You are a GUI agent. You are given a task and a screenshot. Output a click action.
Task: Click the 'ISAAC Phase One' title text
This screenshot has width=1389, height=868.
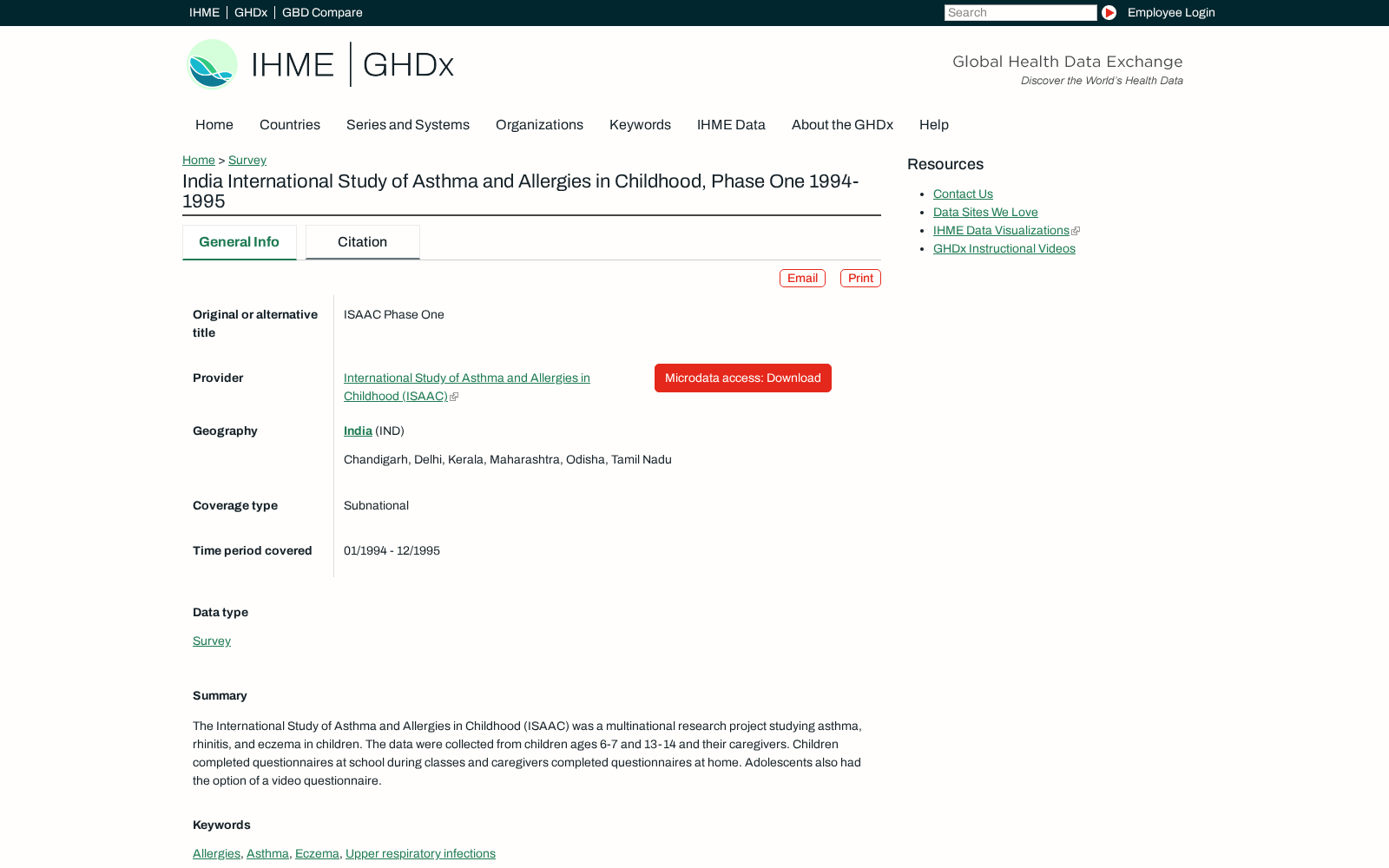pyautogui.click(x=394, y=314)
